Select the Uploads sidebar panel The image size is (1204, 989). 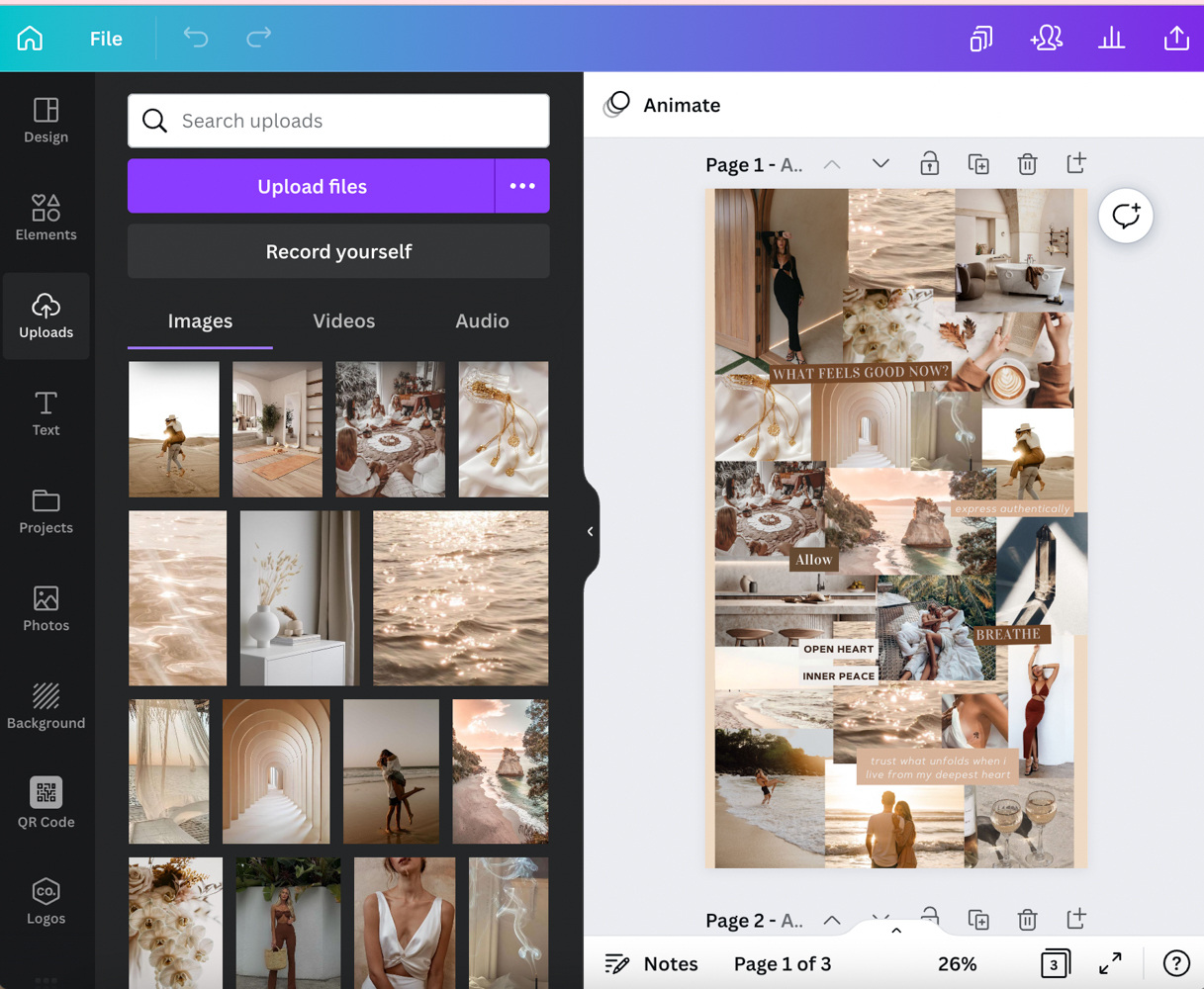tap(46, 315)
